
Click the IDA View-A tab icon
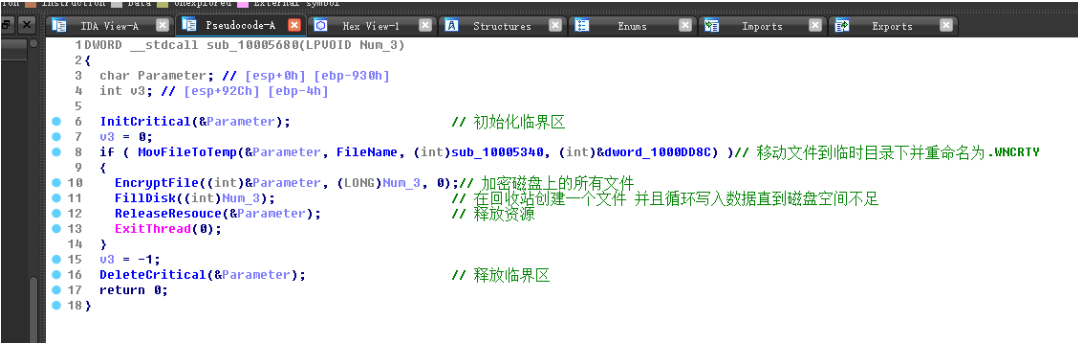coord(60,25)
